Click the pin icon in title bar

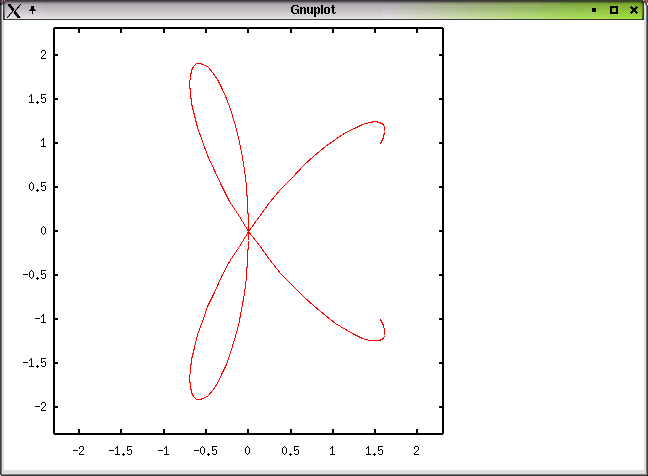pos(32,9)
